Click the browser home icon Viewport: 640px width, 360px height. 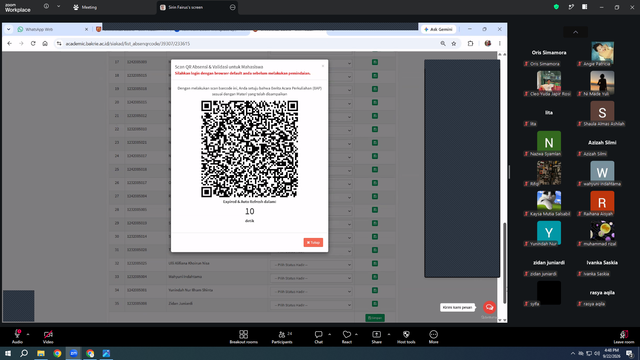(x=45, y=44)
